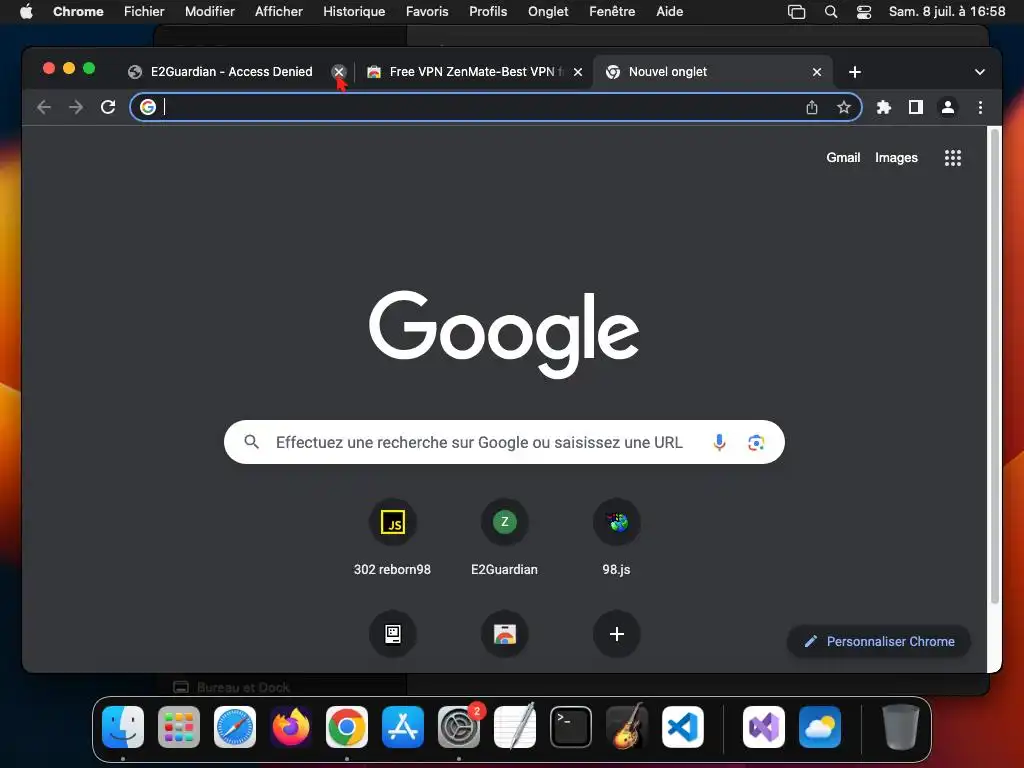Open the Fenêtre menu
The height and width of the screenshot is (768, 1024).
612,11
